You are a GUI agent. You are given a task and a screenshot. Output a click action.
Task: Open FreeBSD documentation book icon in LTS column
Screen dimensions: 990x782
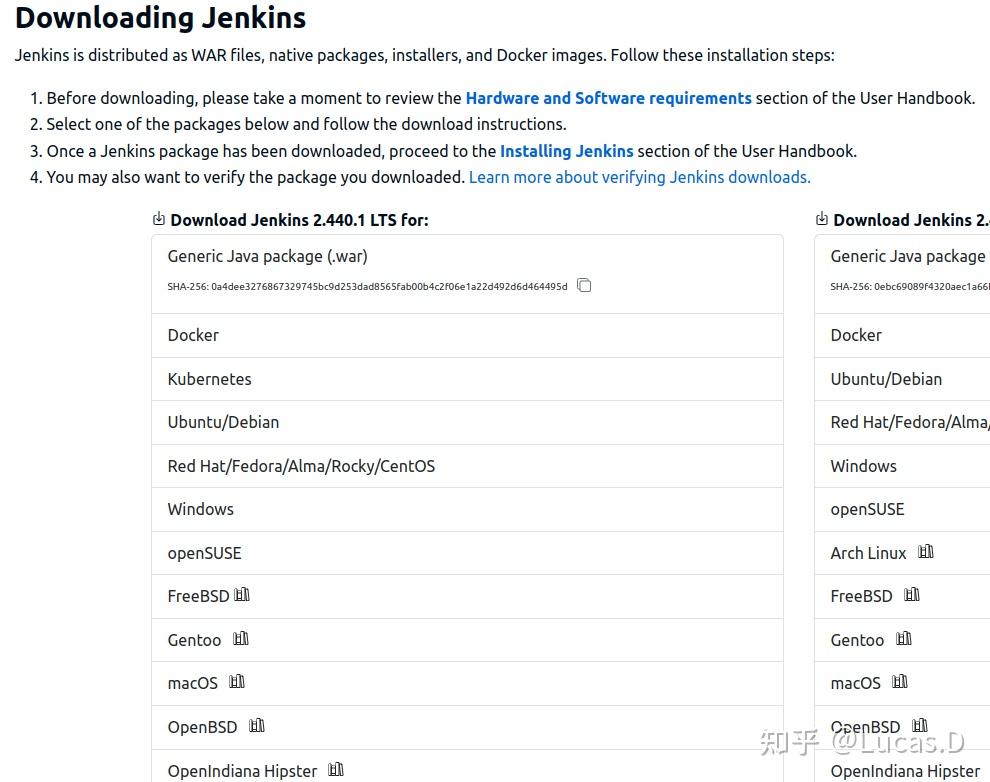pos(241,593)
